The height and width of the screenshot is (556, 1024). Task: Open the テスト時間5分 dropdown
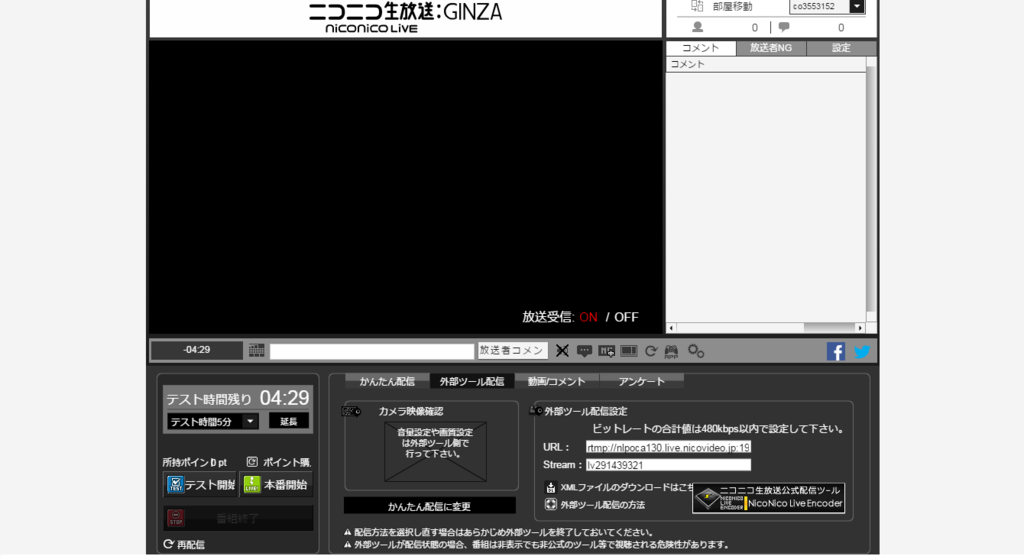pos(213,421)
